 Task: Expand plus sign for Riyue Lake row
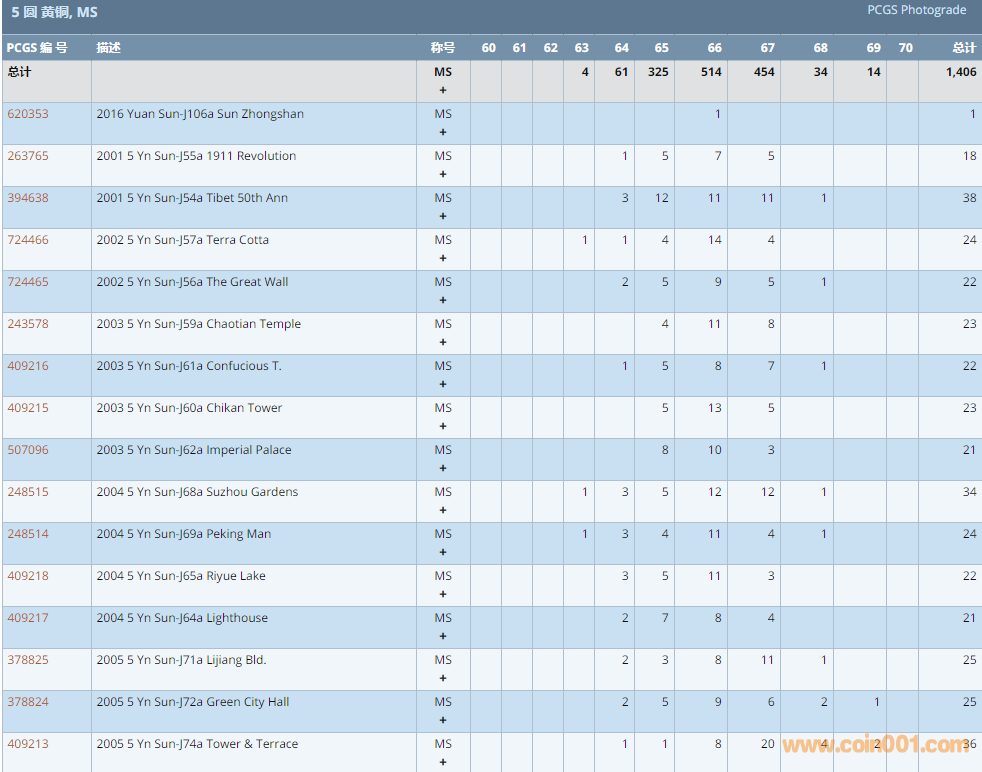pos(443,594)
